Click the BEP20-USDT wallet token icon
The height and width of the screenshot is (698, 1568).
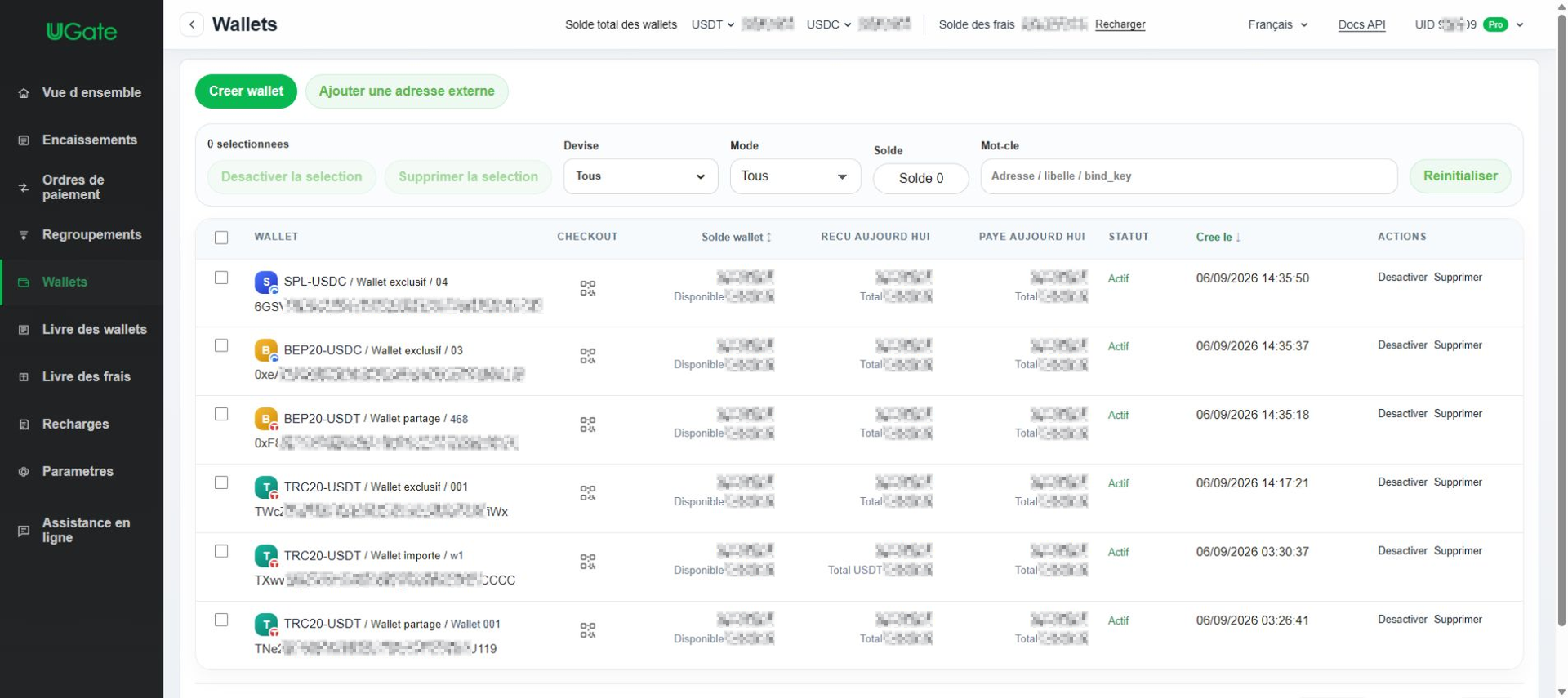coord(266,420)
